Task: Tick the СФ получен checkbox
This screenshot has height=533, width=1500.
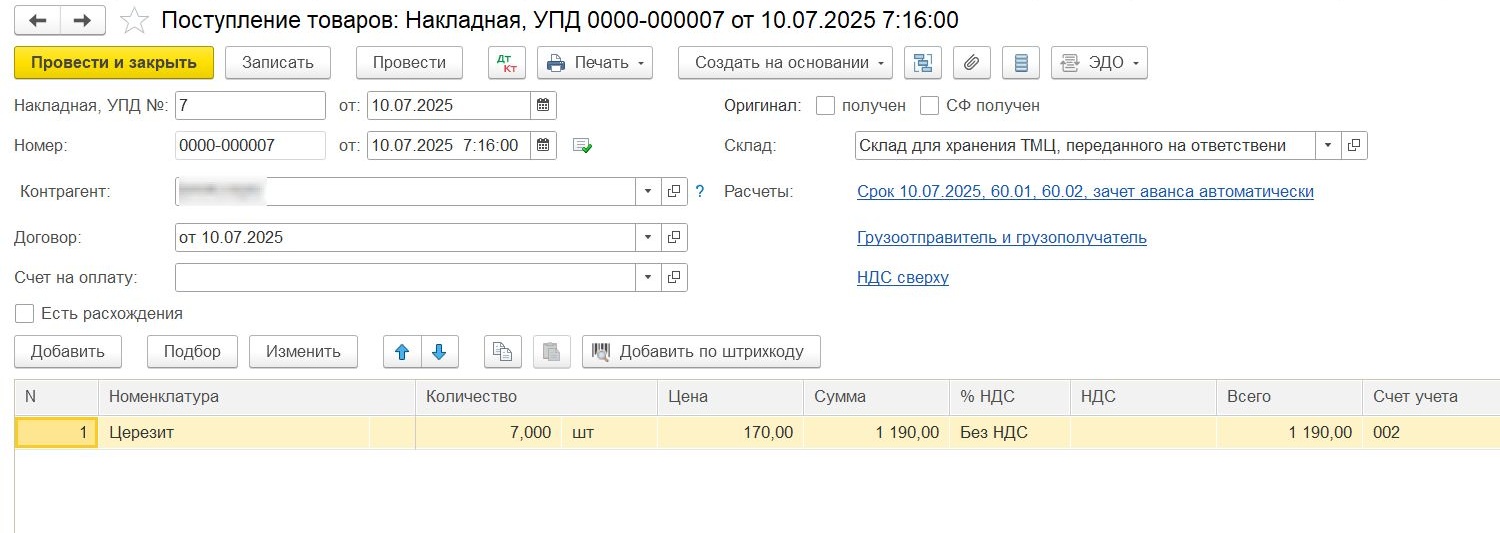Action: 929,105
